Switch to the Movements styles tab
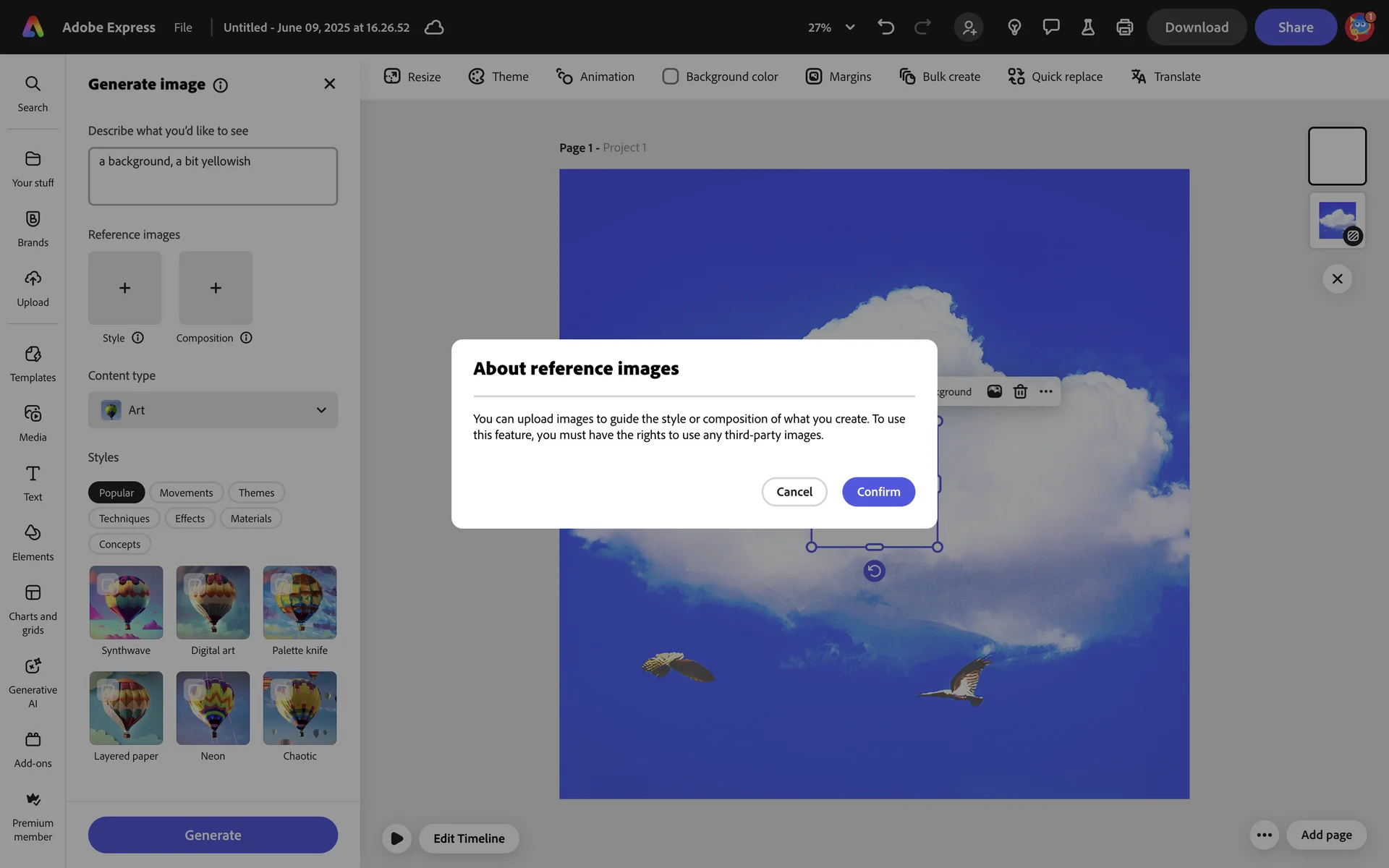This screenshot has height=868, width=1389. (186, 493)
